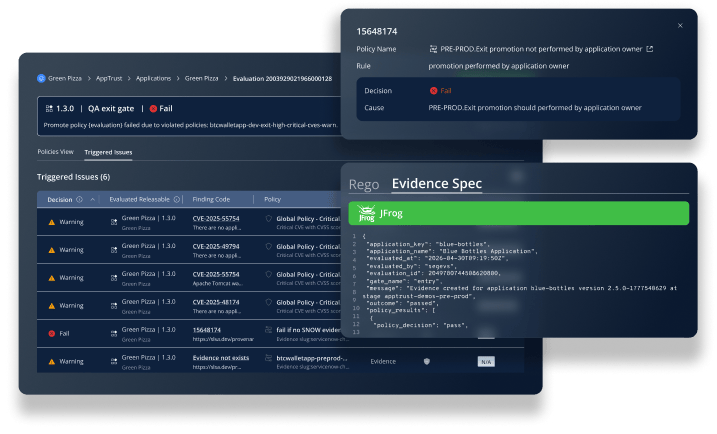The width and height of the screenshot is (717, 434).
Task: Click releasable icon in CVE-2025-49794 row
Action: click(x=114, y=250)
